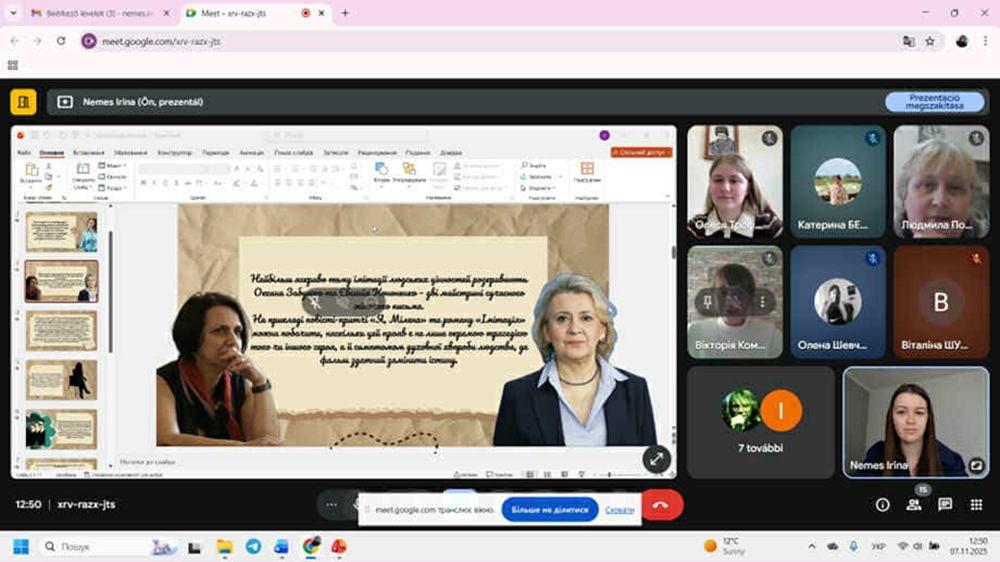Open the Telegram icon in the taskbar
1000x562 pixels.
click(253, 546)
